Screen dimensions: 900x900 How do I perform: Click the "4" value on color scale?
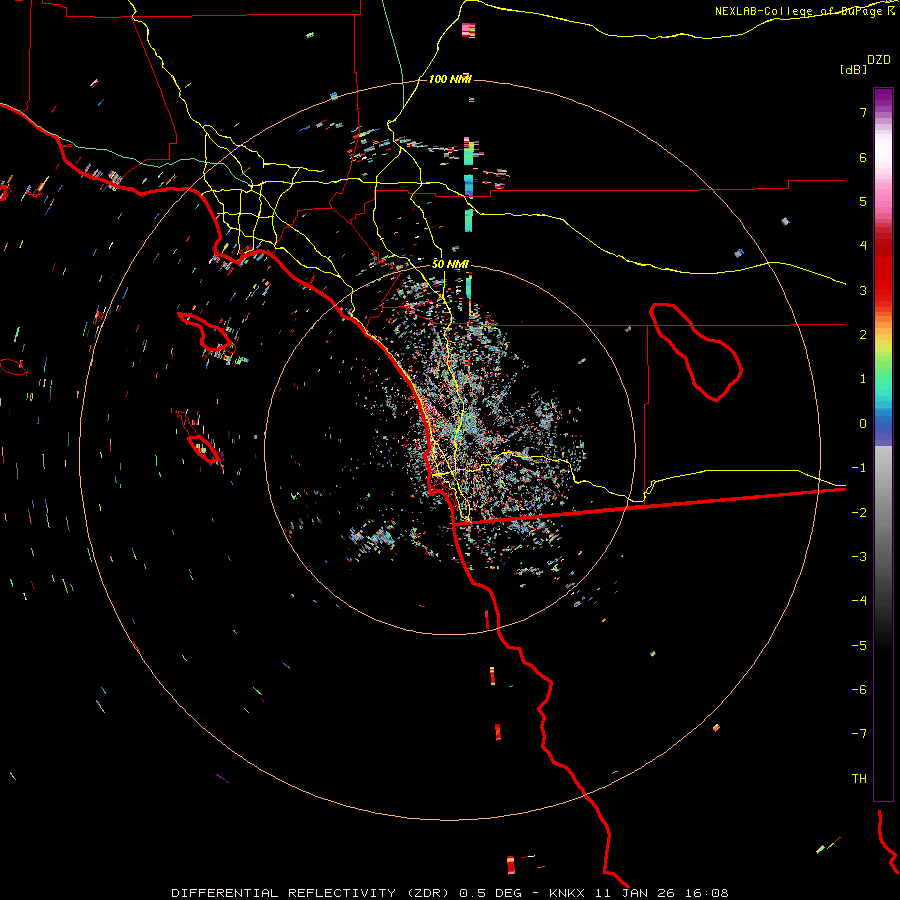click(x=863, y=246)
